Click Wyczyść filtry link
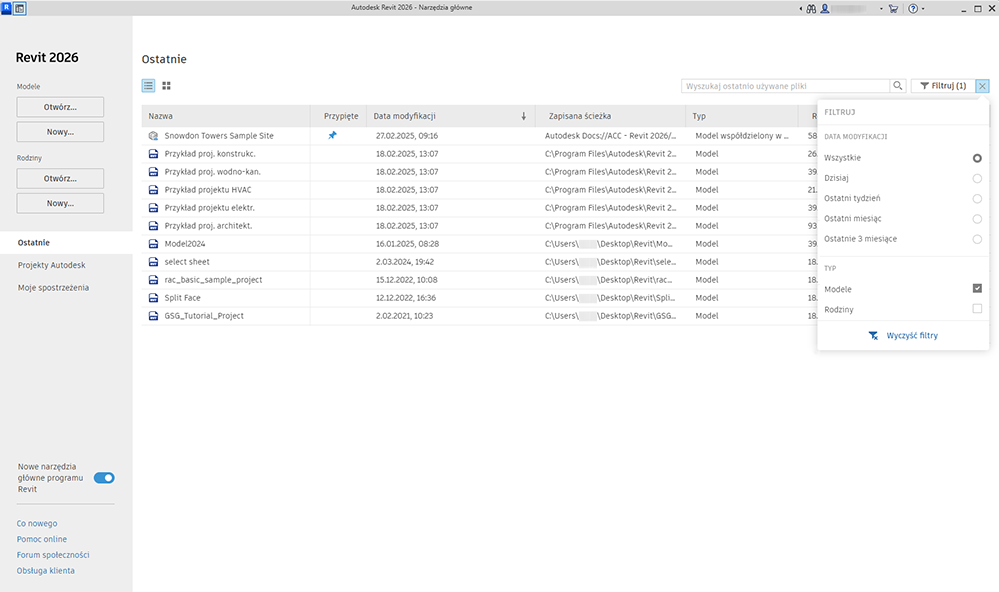This screenshot has width=999, height=592. tap(912, 335)
